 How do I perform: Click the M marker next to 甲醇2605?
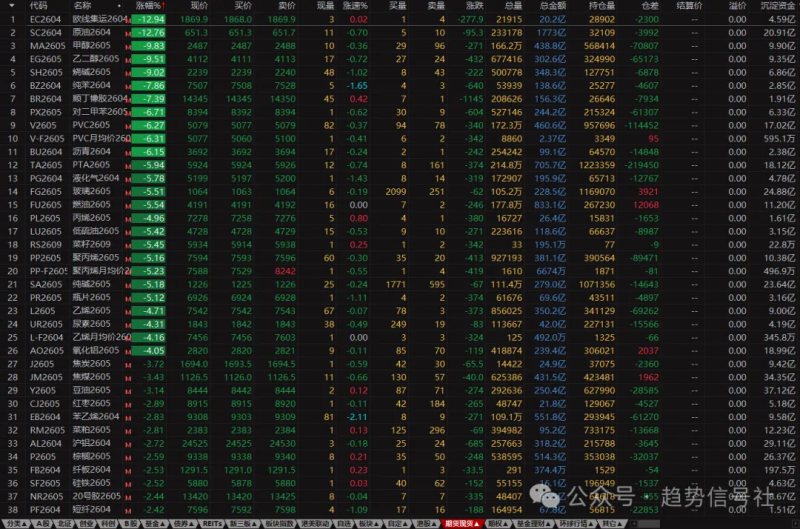pyautogui.click(x=128, y=46)
